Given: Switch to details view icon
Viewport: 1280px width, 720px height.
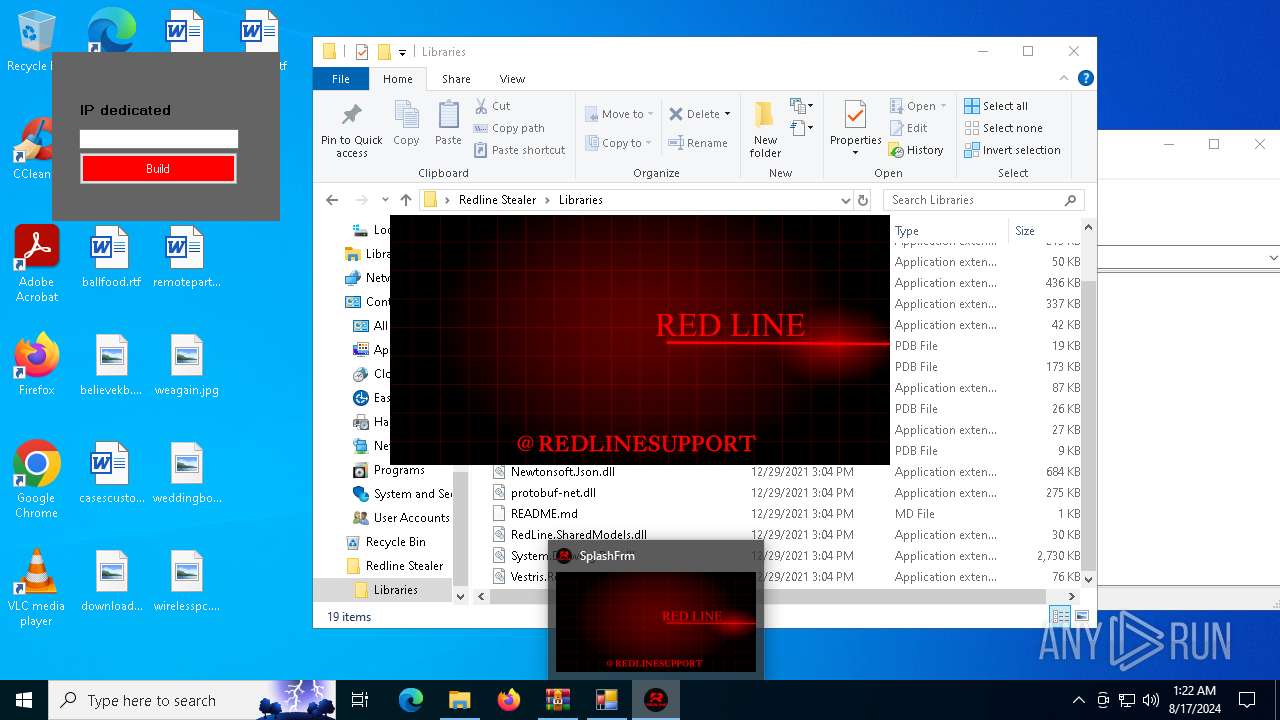Looking at the screenshot, I should [x=1060, y=617].
